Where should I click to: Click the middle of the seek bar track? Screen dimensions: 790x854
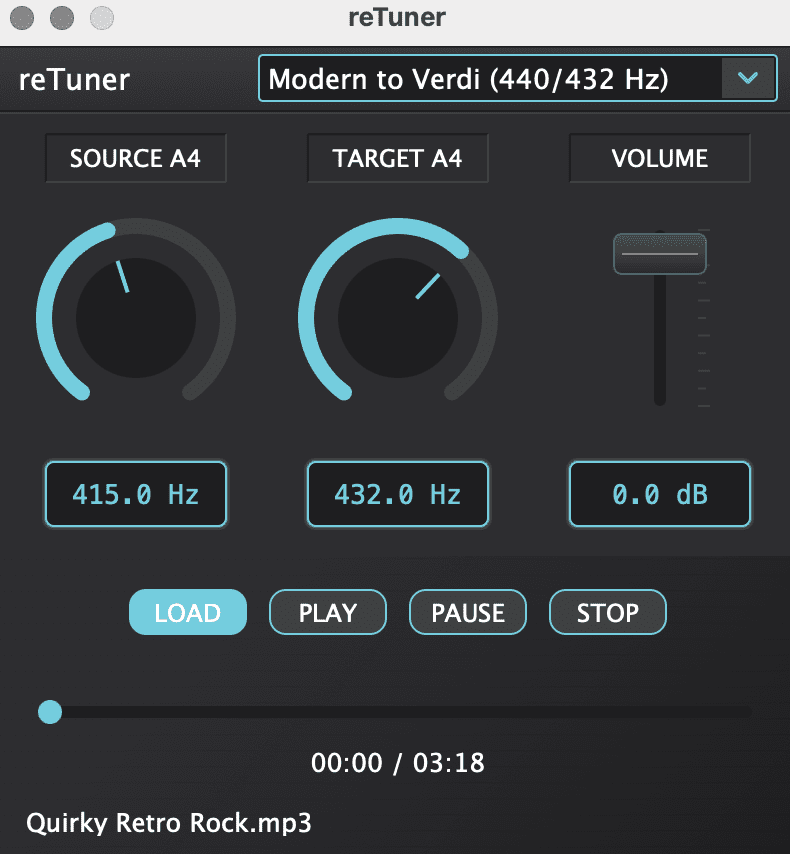coord(400,712)
